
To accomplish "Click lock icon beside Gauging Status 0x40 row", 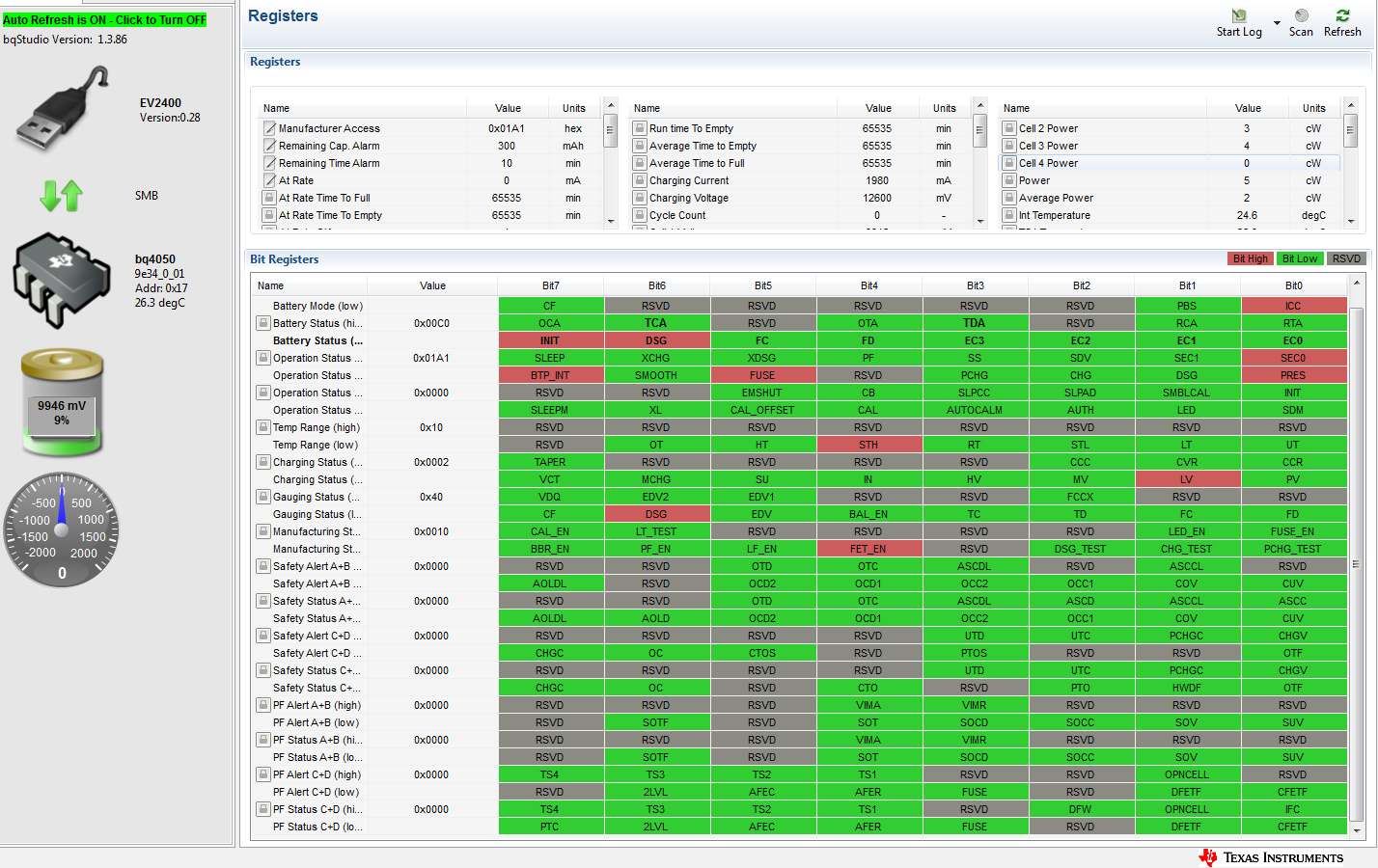I will 263,497.
